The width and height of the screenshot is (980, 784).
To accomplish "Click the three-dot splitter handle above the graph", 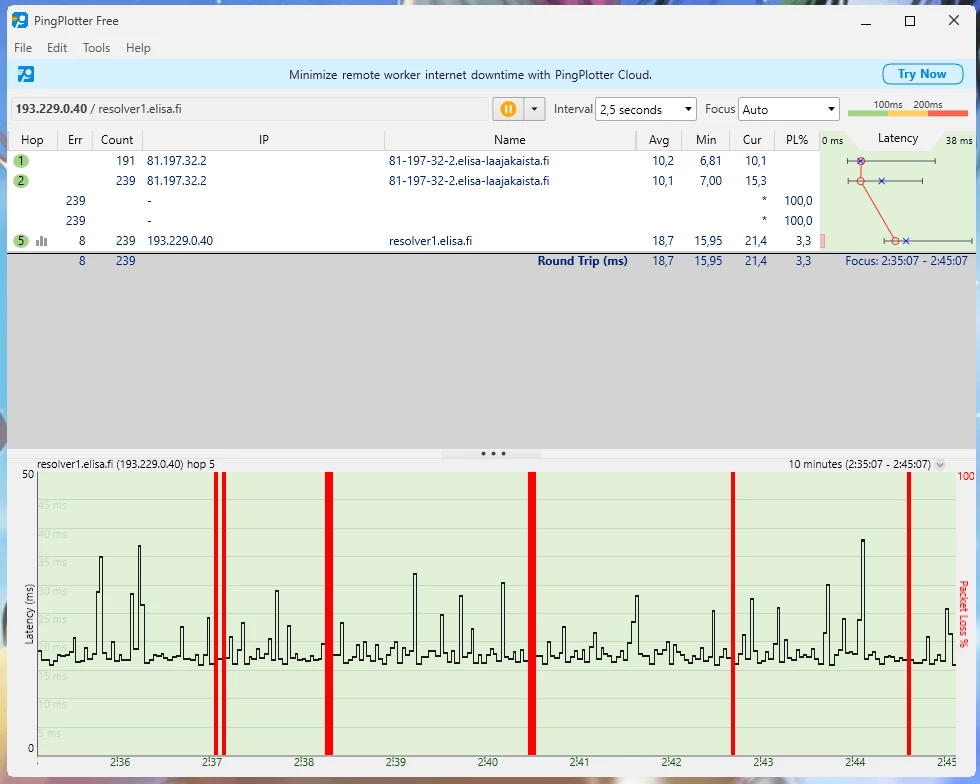I will 493,453.
